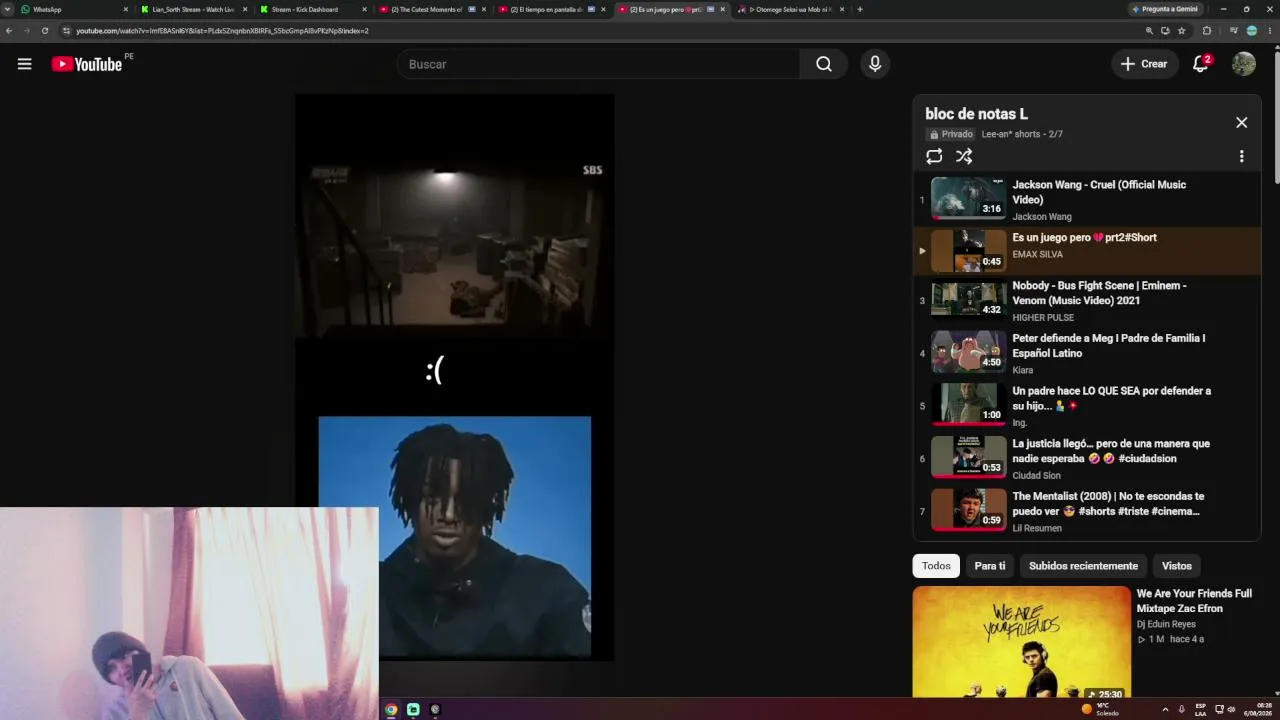Open the notifications bell

tap(1201, 64)
